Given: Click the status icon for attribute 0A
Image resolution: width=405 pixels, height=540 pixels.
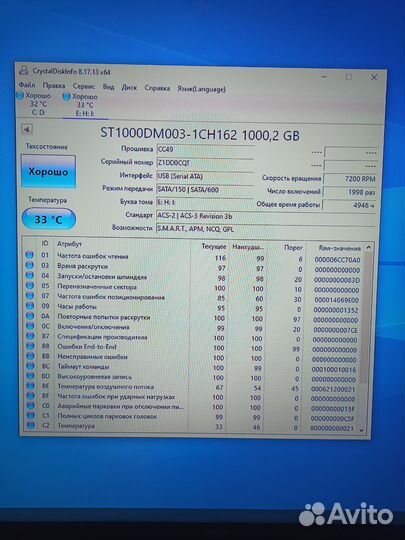Looking at the screenshot, I should click(x=30, y=315).
